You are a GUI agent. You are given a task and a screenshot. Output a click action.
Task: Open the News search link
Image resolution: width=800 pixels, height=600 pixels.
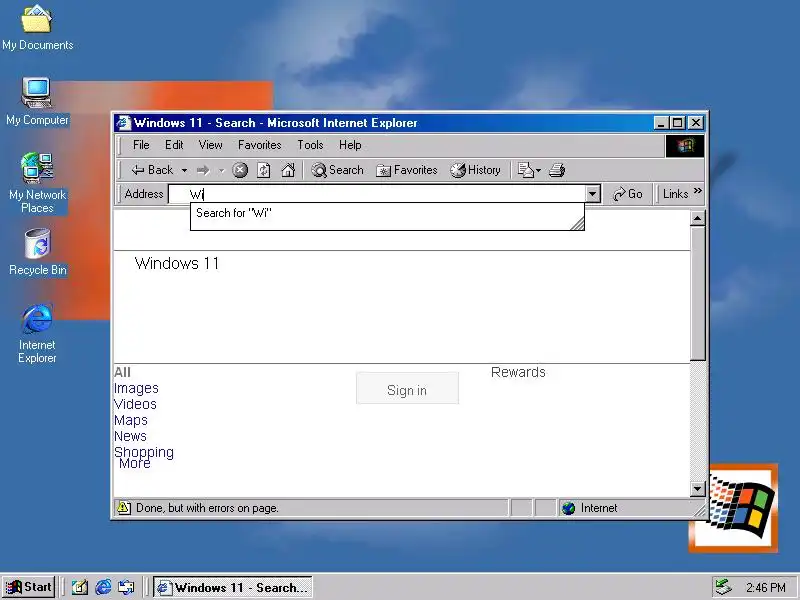(x=130, y=436)
